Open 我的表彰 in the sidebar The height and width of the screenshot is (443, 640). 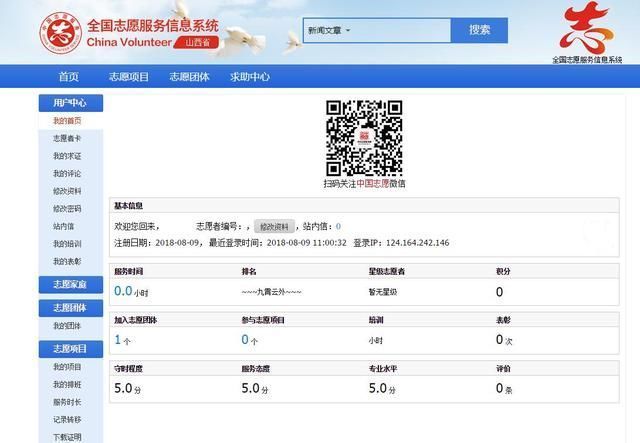pyautogui.click(x=67, y=261)
